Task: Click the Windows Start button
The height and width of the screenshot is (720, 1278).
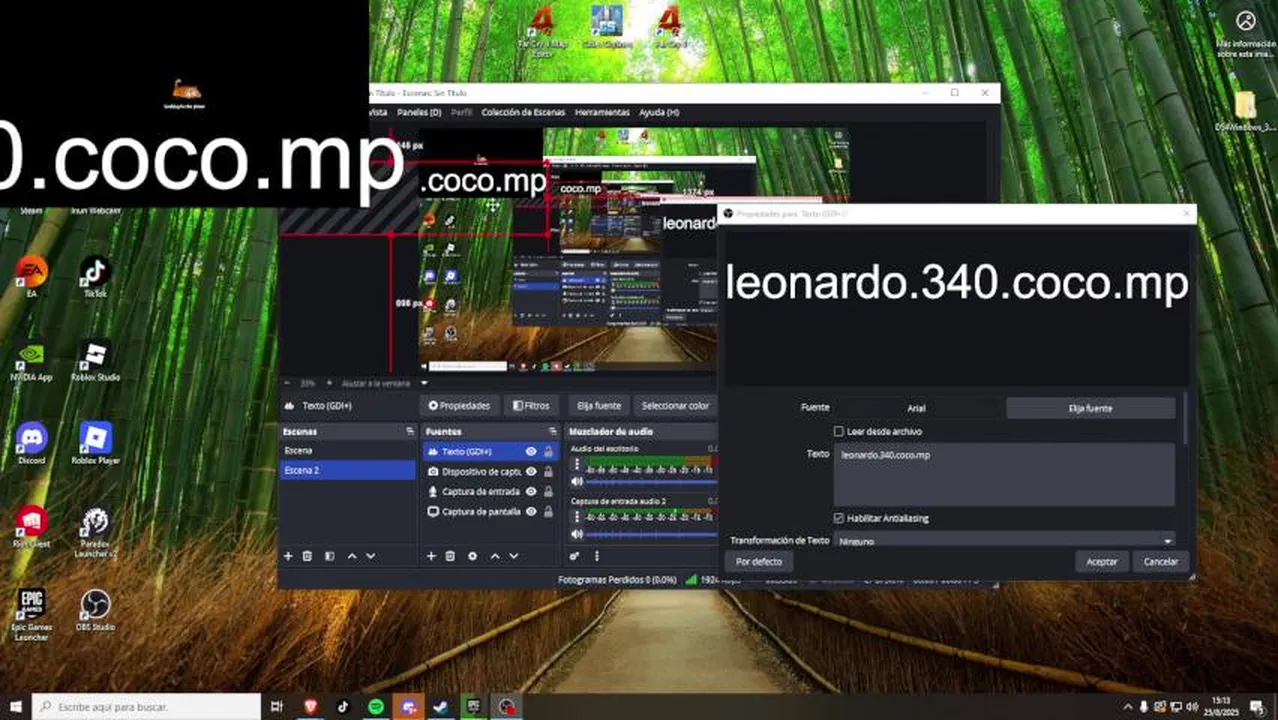Action: [16, 707]
